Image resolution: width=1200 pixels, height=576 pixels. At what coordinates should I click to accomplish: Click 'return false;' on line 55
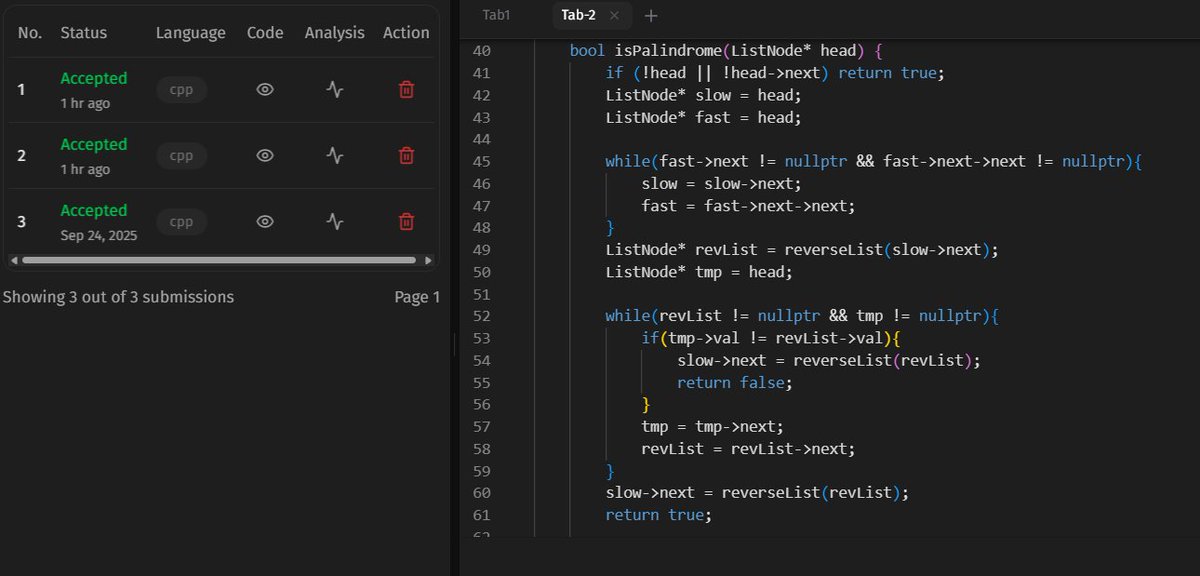735,382
